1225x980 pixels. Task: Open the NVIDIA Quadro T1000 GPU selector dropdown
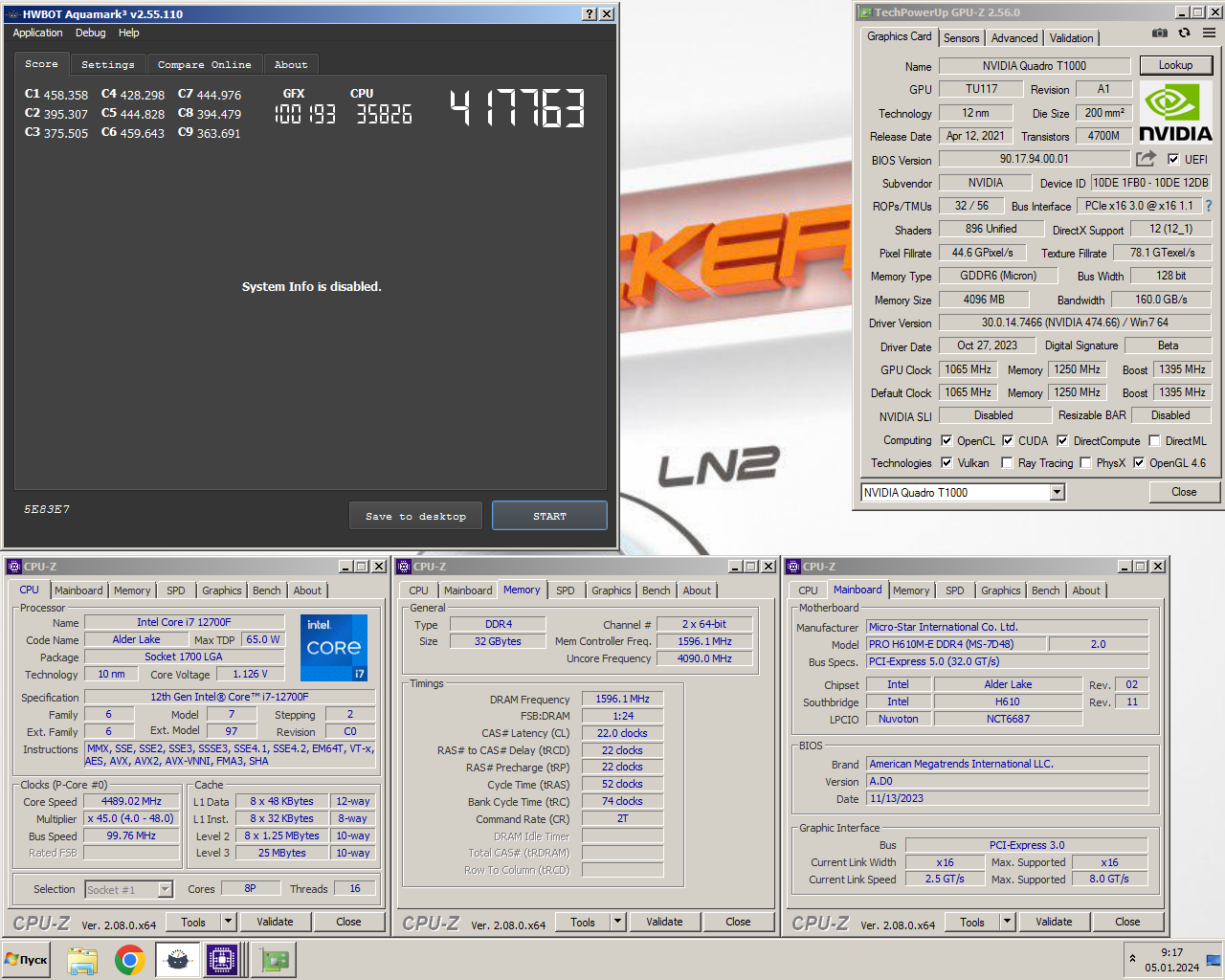click(1057, 492)
